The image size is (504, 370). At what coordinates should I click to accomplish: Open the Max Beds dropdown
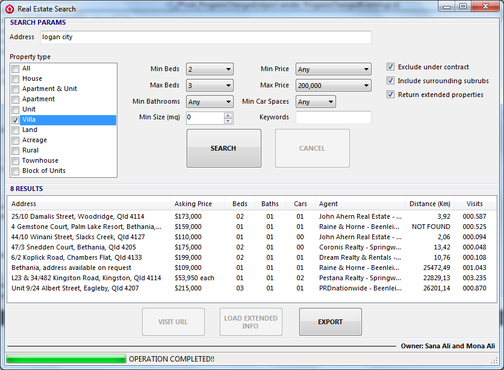click(210, 85)
